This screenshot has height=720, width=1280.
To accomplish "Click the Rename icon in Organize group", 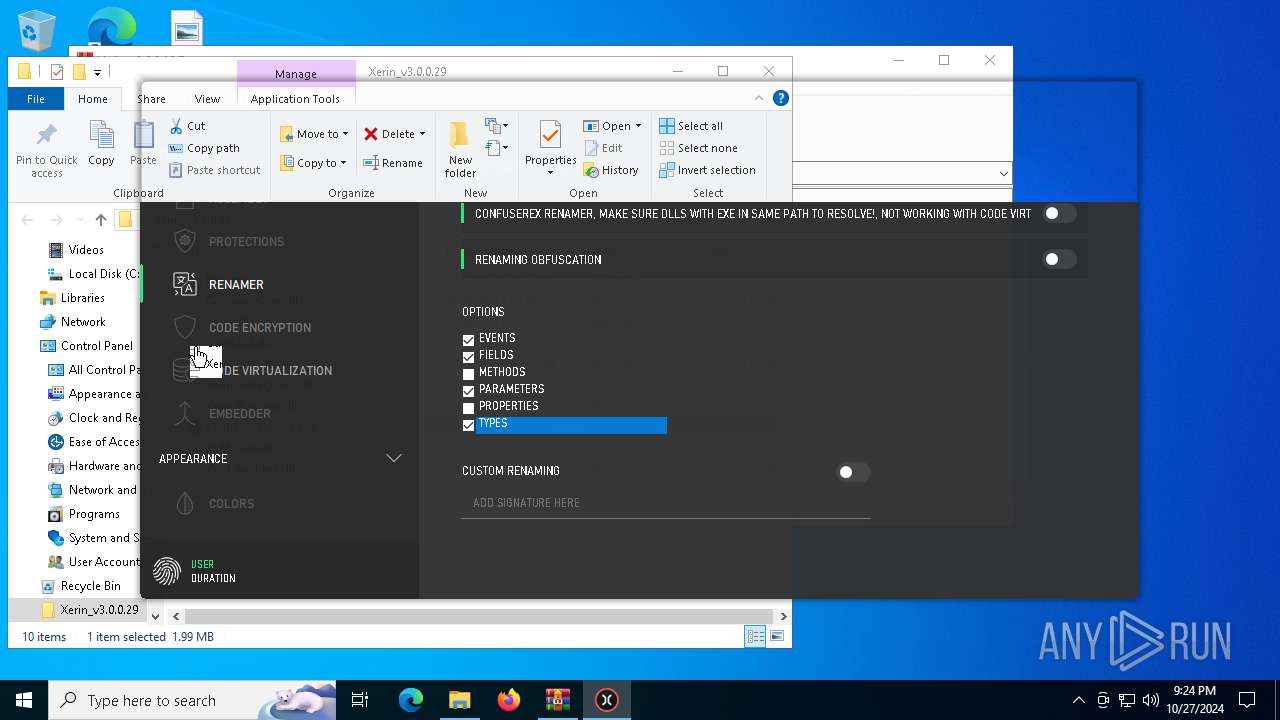I will (371, 163).
